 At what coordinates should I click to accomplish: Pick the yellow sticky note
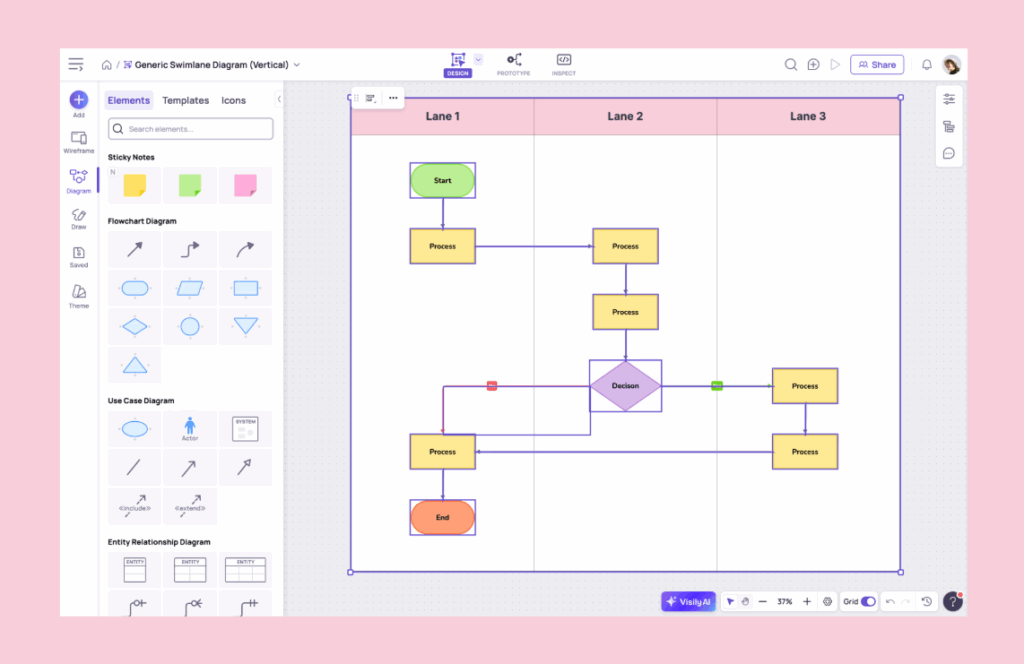pos(135,185)
